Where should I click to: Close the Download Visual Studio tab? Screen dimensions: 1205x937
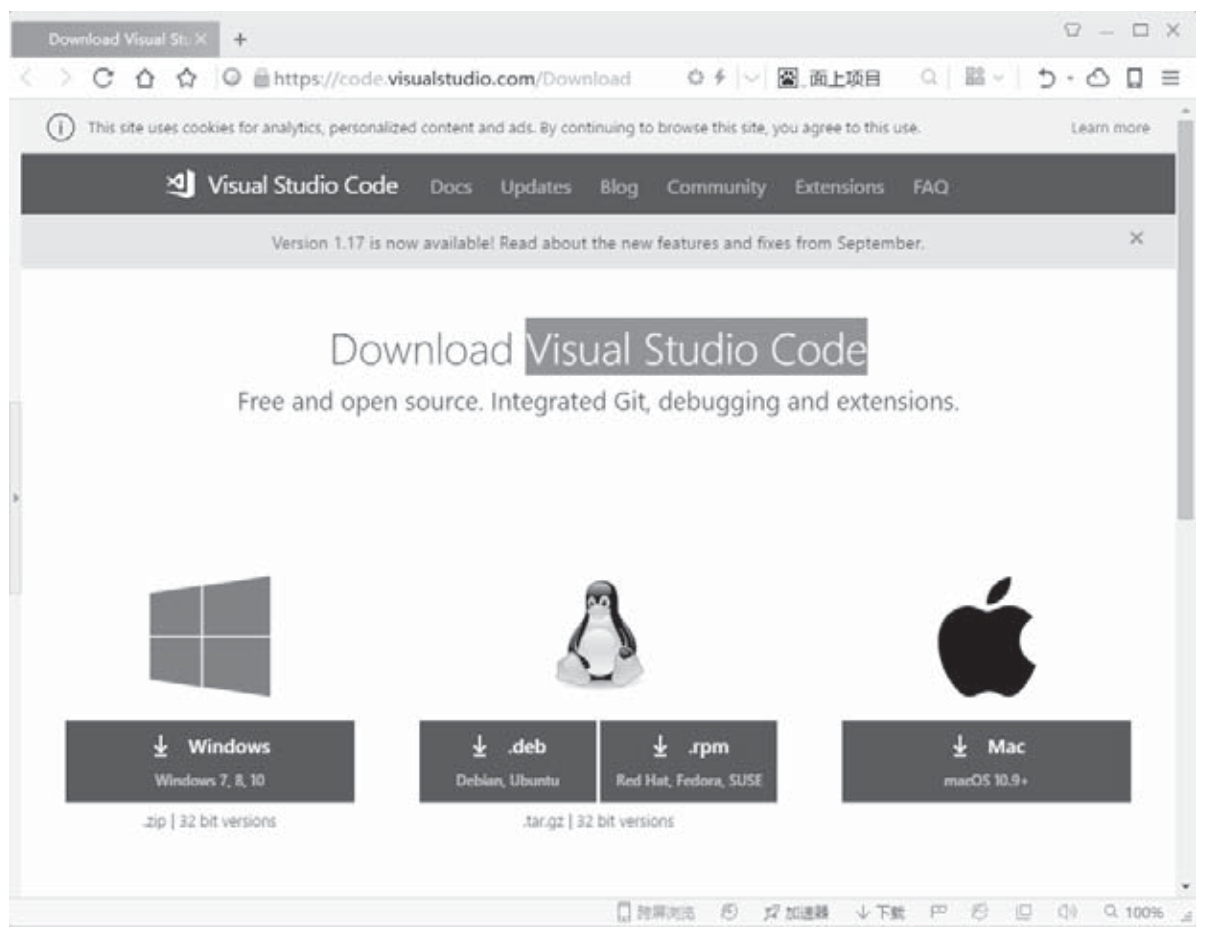(x=200, y=40)
